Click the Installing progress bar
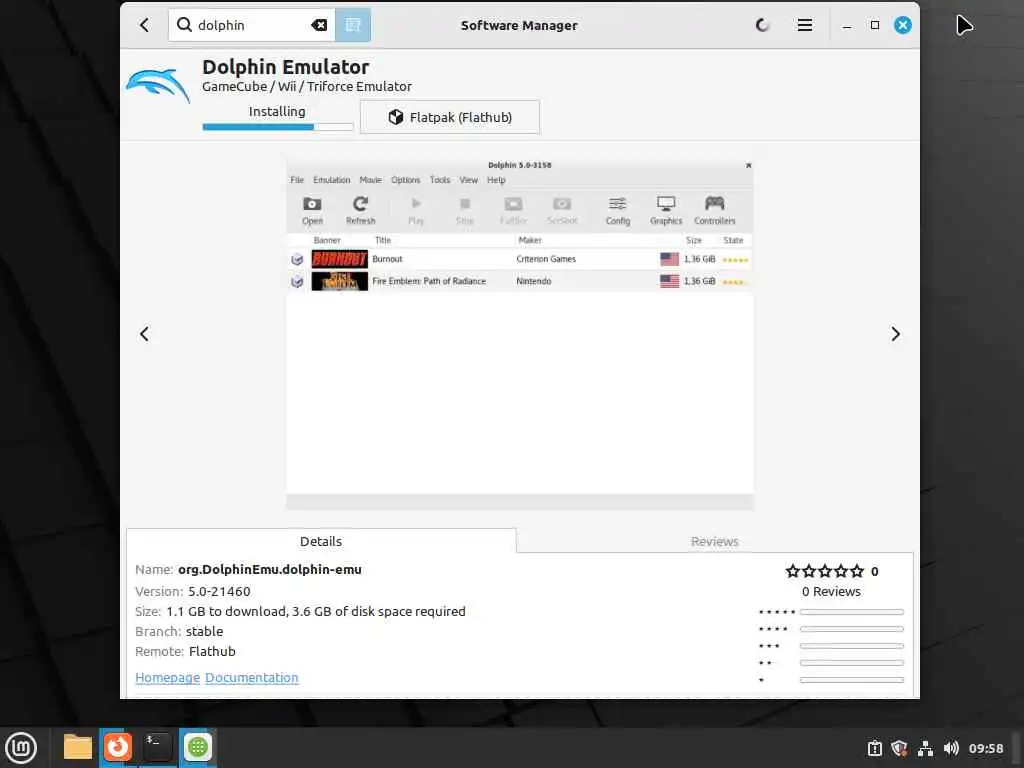 pos(278,127)
